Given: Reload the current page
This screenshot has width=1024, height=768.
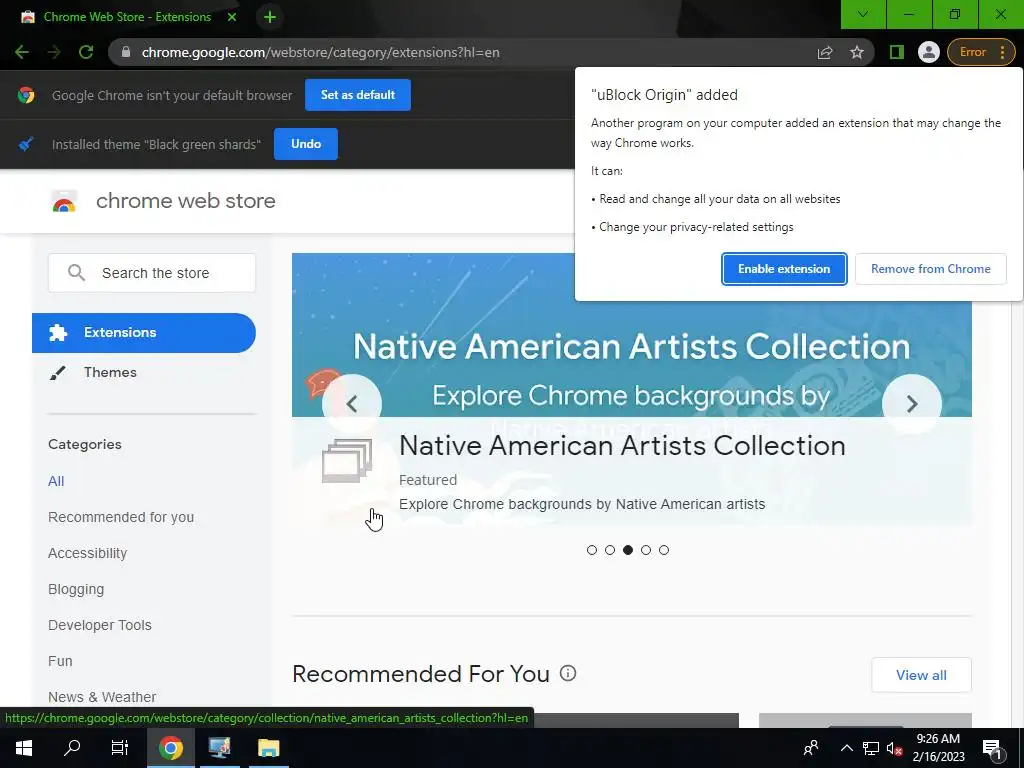Looking at the screenshot, I should coord(86,52).
